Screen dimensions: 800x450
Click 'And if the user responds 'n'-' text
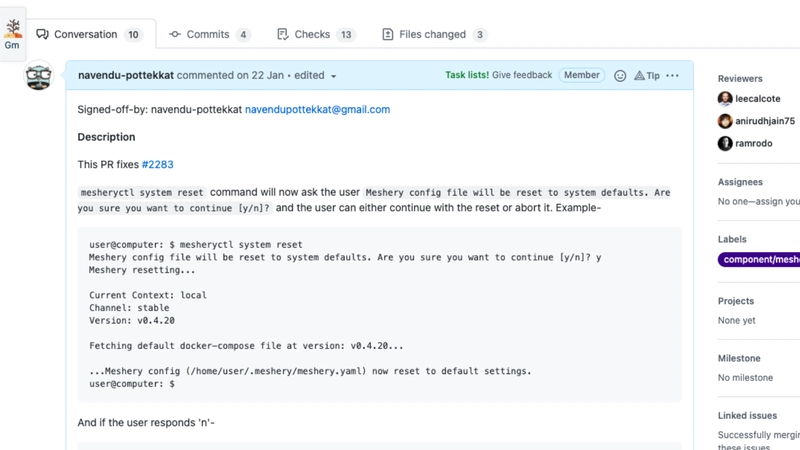point(146,422)
